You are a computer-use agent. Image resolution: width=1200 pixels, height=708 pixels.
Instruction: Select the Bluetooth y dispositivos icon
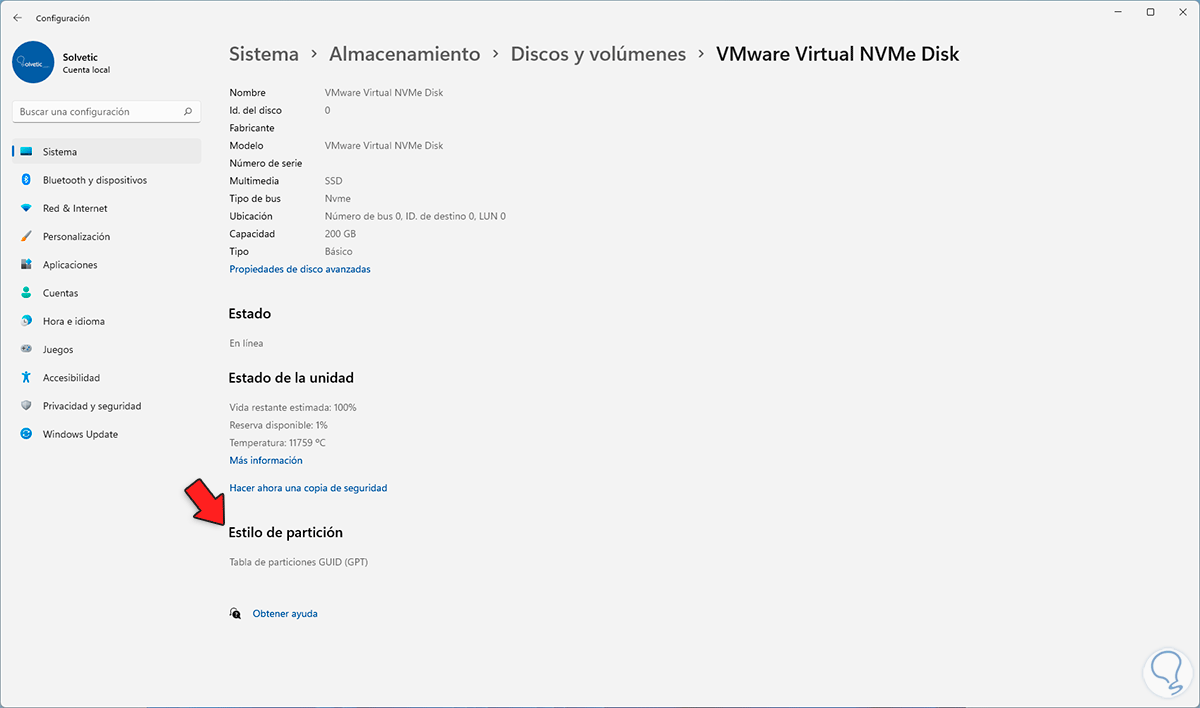click(26, 180)
